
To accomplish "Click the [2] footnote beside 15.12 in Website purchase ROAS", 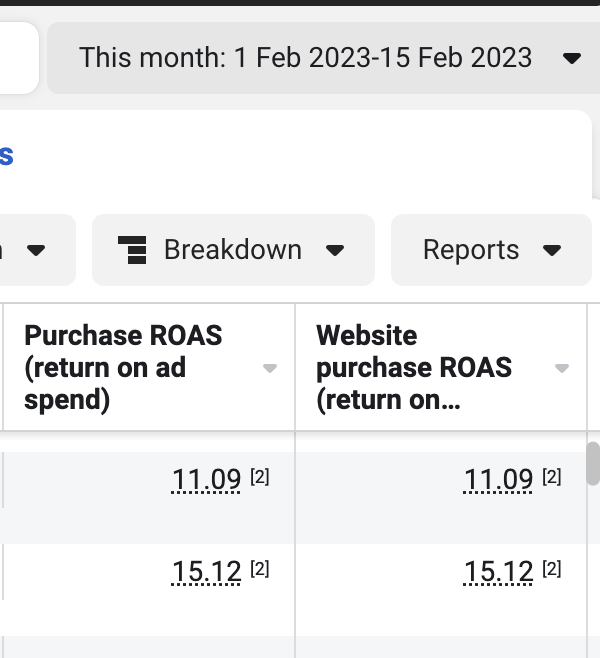I will coord(552,569).
